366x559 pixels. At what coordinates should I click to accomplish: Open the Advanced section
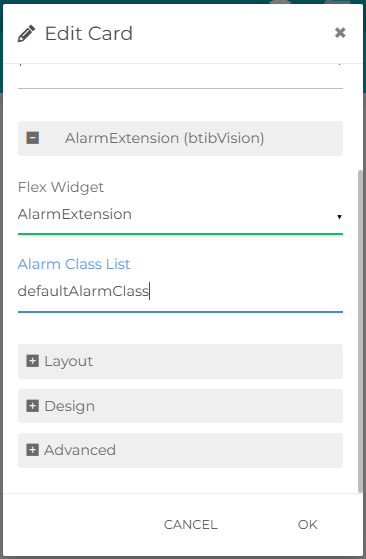(x=180, y=450)
